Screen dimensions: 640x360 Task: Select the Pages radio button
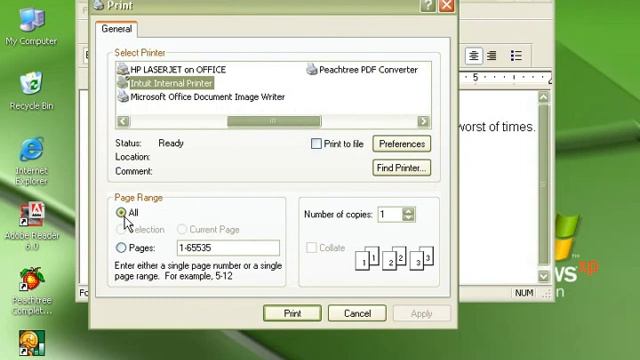click(x=121, y=247)
